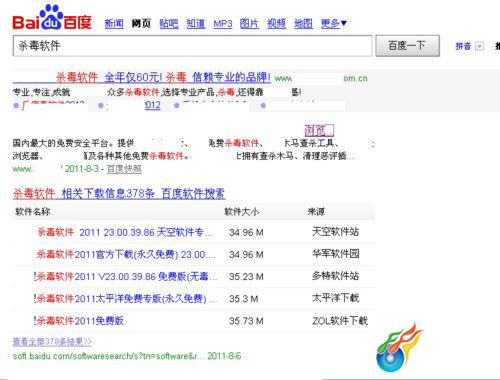The height and width of the screenshot is (380, 500).
Task: Click the Baidu paw logo
Action: coord(52,17)
